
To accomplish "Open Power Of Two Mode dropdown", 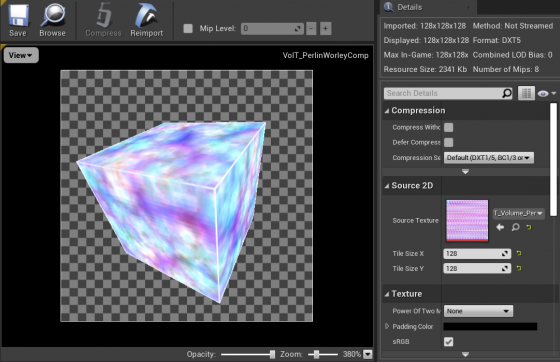I will click(478, 311).
